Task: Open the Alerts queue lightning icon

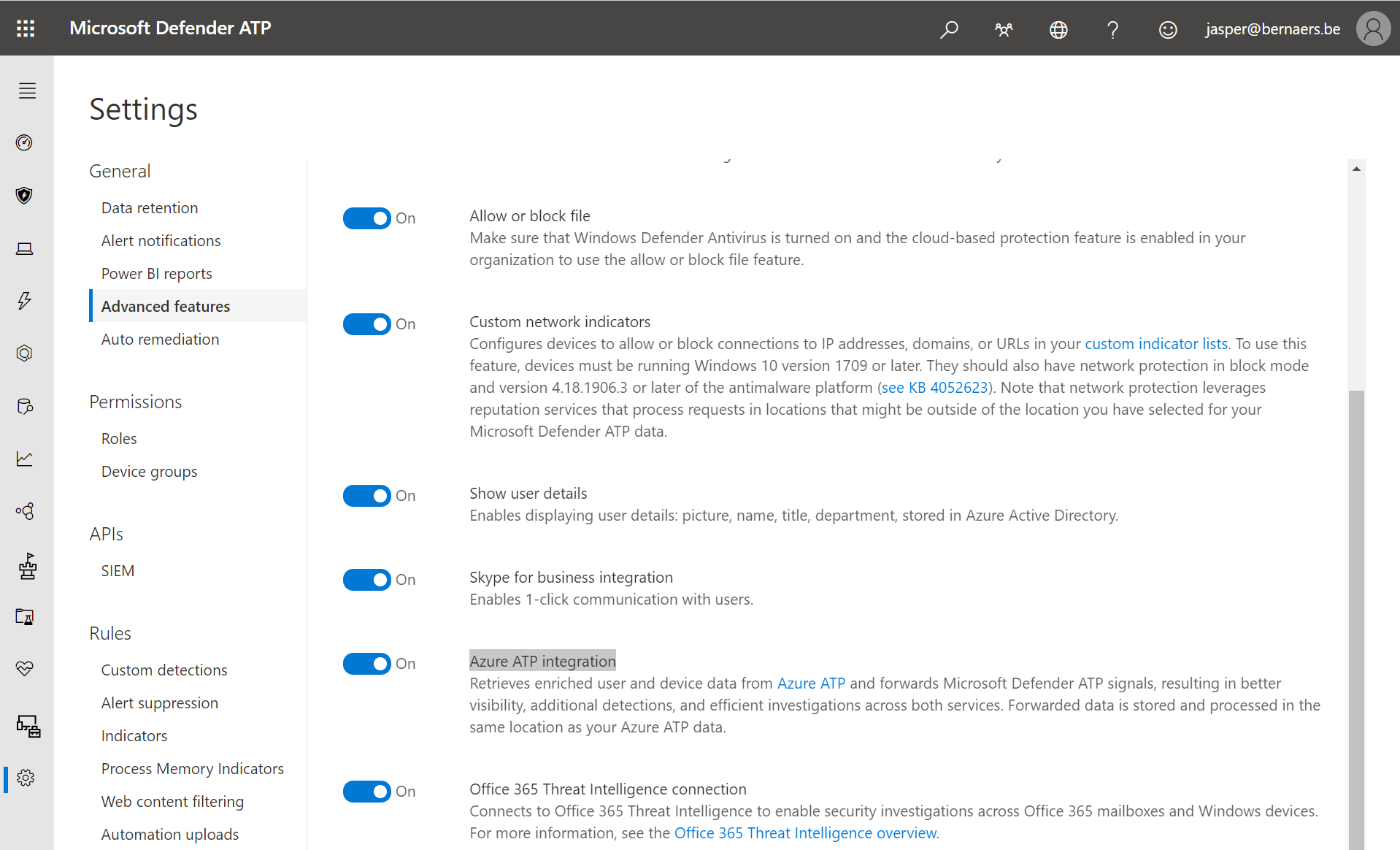Action: (24, 300)
